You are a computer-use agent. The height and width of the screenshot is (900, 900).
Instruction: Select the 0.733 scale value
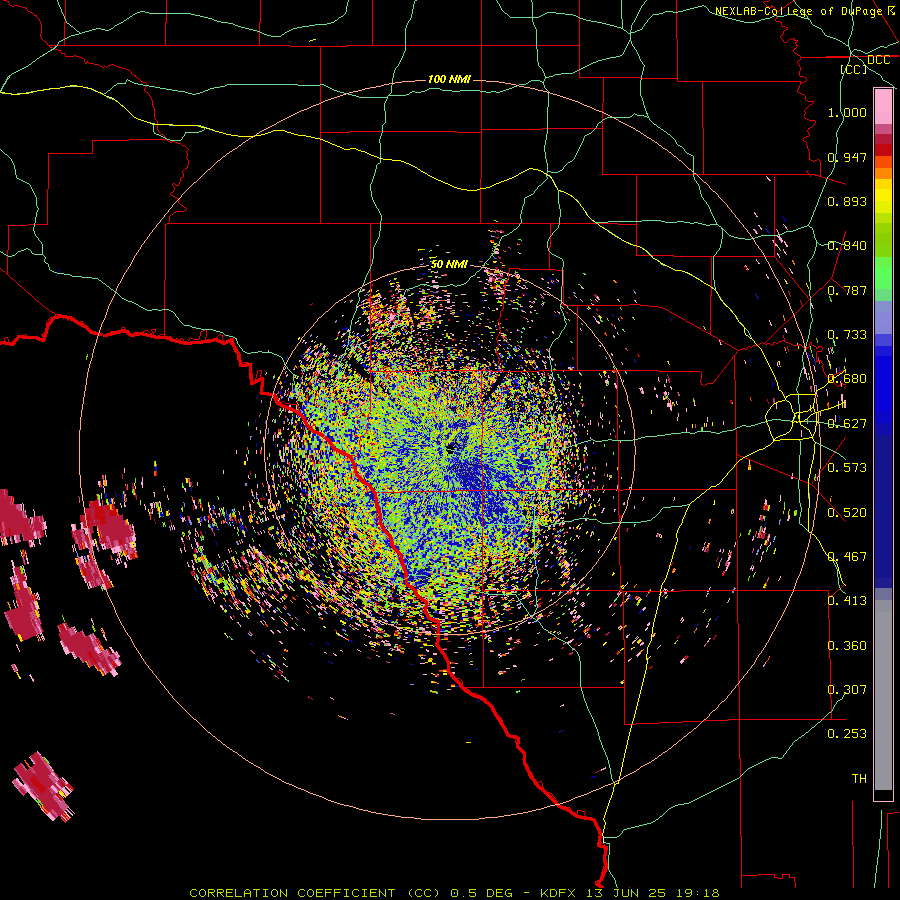(847, 335)
